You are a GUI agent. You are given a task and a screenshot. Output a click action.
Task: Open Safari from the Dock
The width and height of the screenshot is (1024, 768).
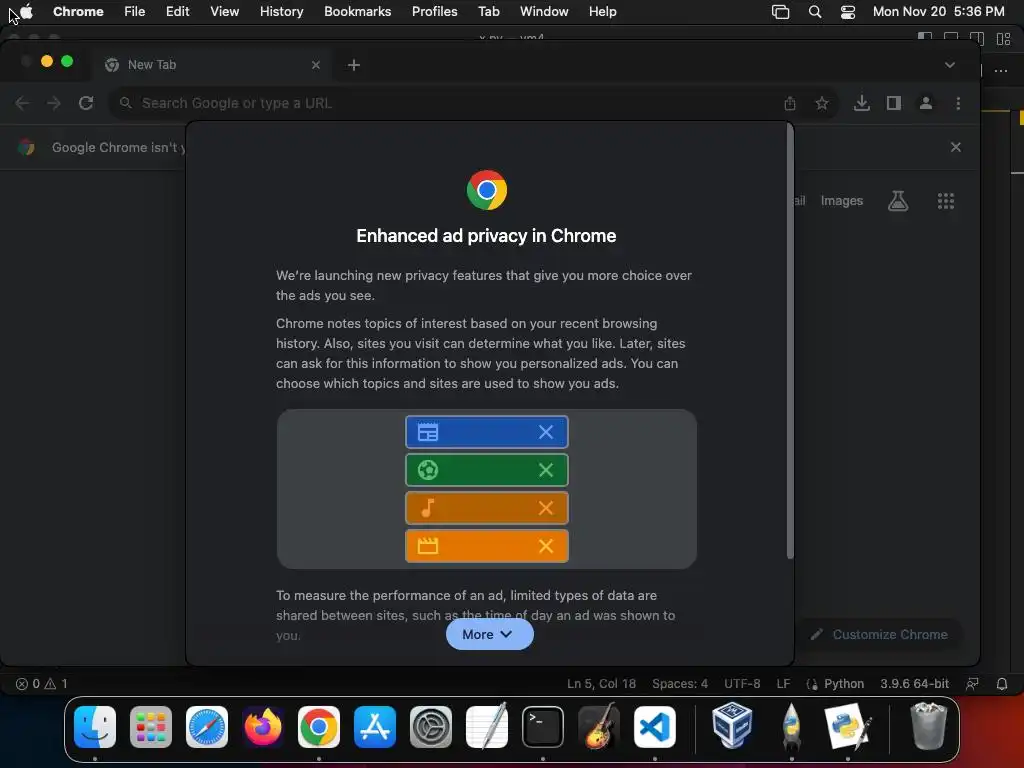pos(207,727)
